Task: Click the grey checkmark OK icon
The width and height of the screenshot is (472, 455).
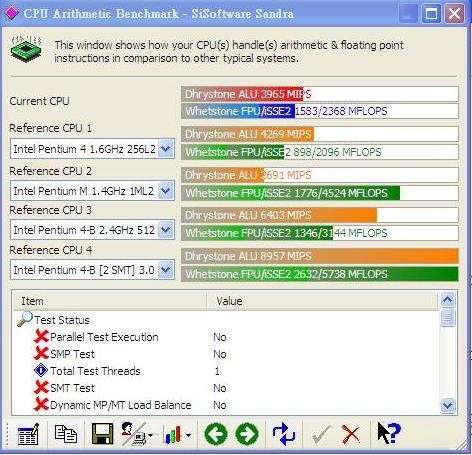Action: point(320,434)
